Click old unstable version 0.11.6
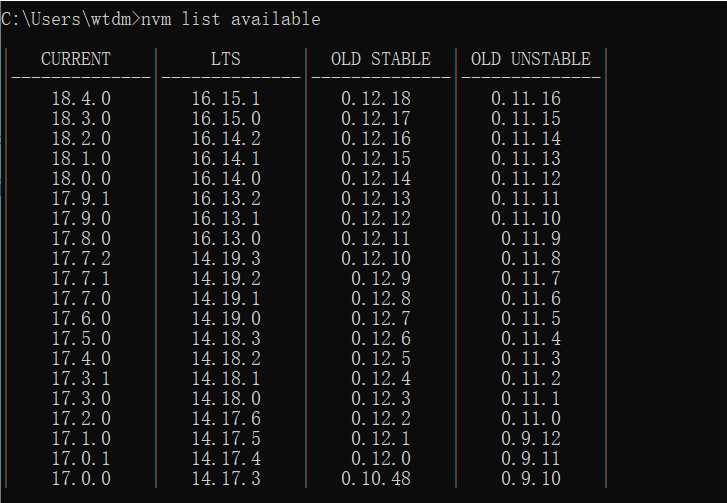The width and height of the screenshot is (727, 503). tap(531, 298)
